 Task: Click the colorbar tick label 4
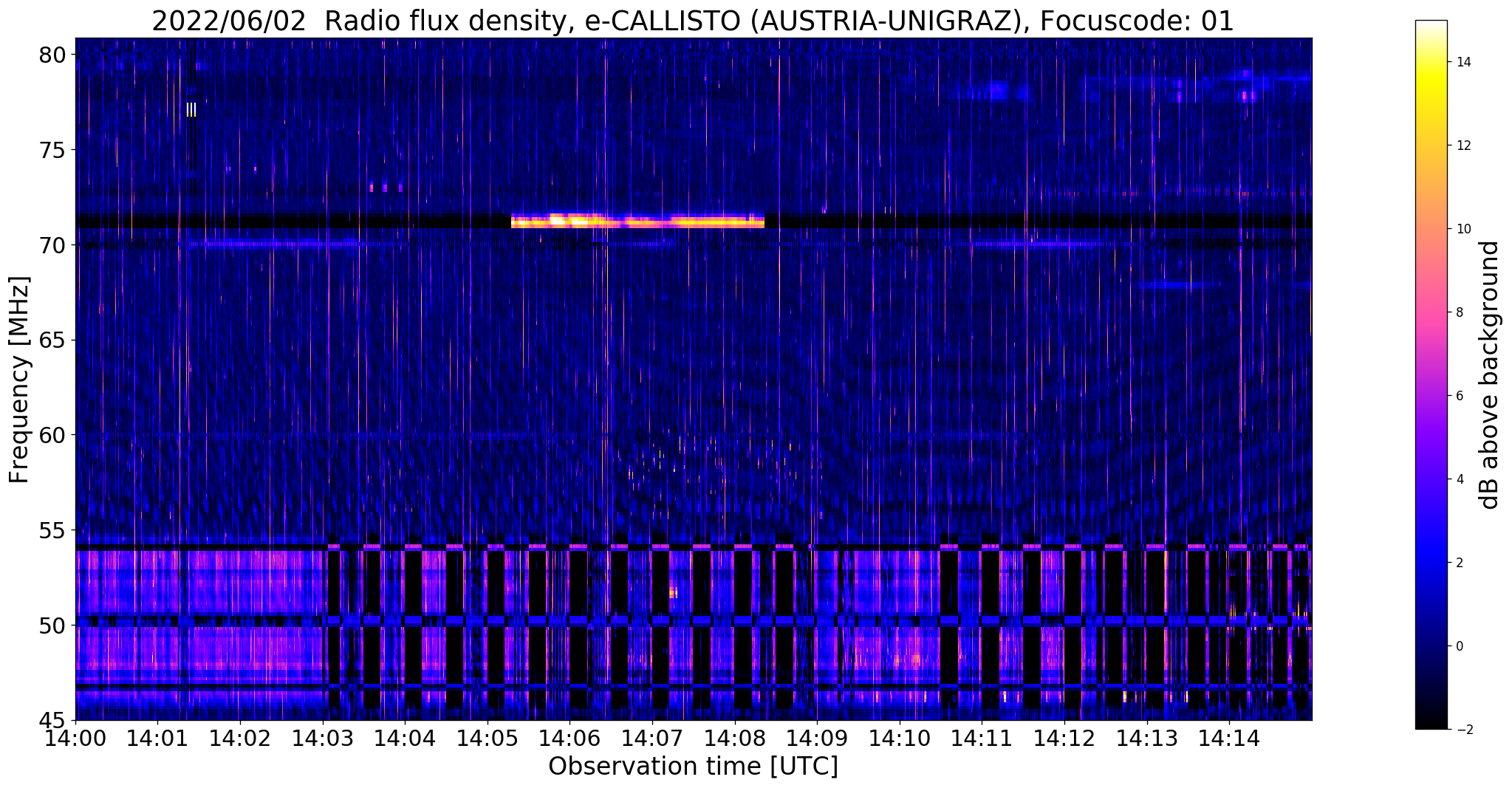click(1459, 479)
